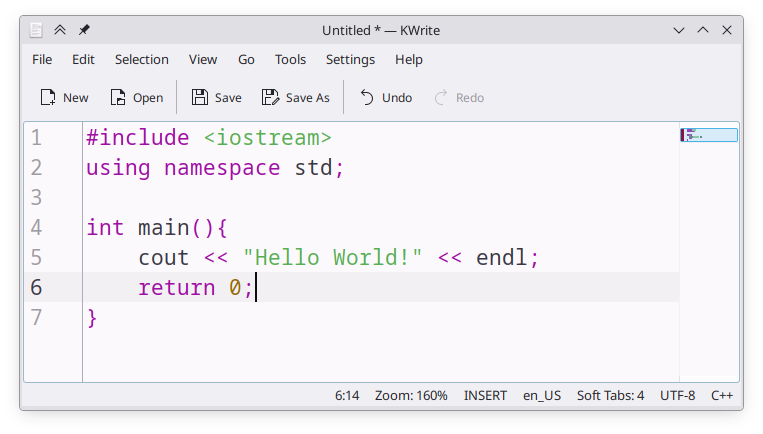Image resolution: width=763 pixels, height=434 pixels.
Task: Click the closing brace on line 7
Action: coord(92,318)
